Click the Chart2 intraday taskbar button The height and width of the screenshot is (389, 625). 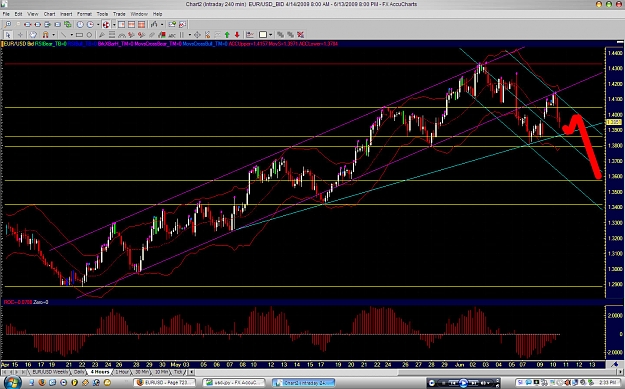point(304,383)
